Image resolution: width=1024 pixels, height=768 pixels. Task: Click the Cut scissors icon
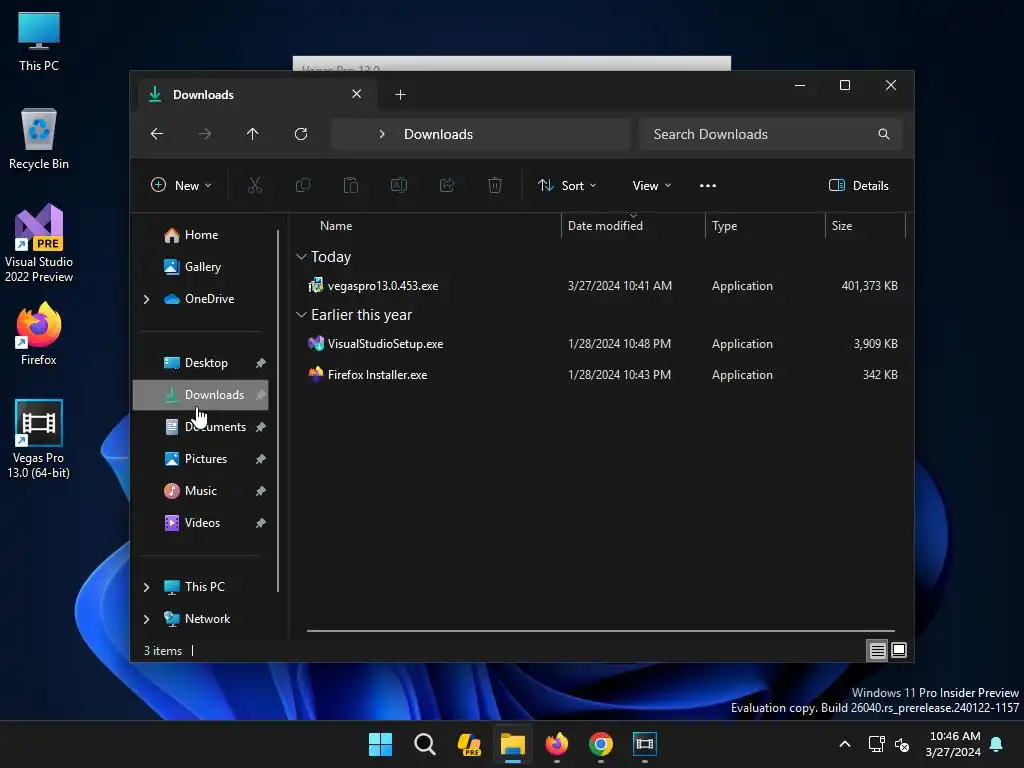click(x=255, y=185)
